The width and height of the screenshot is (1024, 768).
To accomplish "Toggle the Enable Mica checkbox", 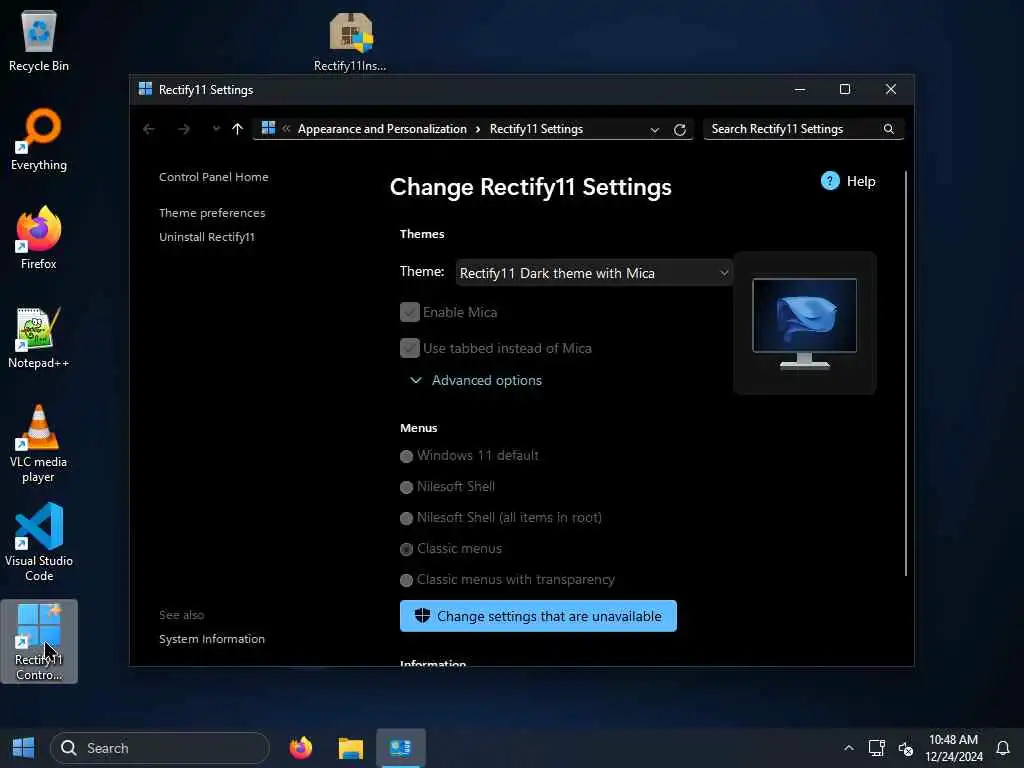I will click(409, 312).
